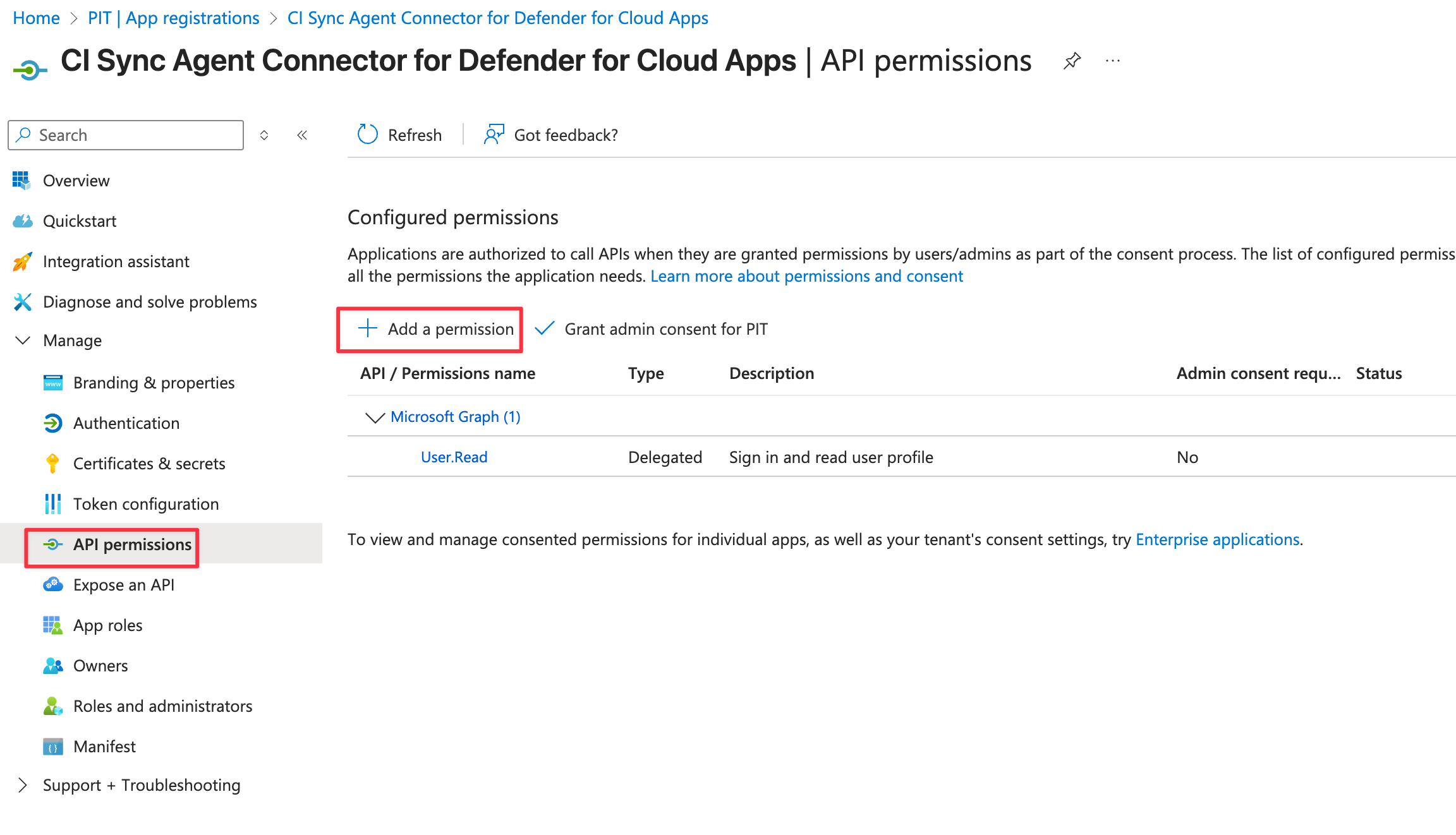
Task: Click the Roles and administrators icon
Action: pyautogui.click(x=53, y=706)
